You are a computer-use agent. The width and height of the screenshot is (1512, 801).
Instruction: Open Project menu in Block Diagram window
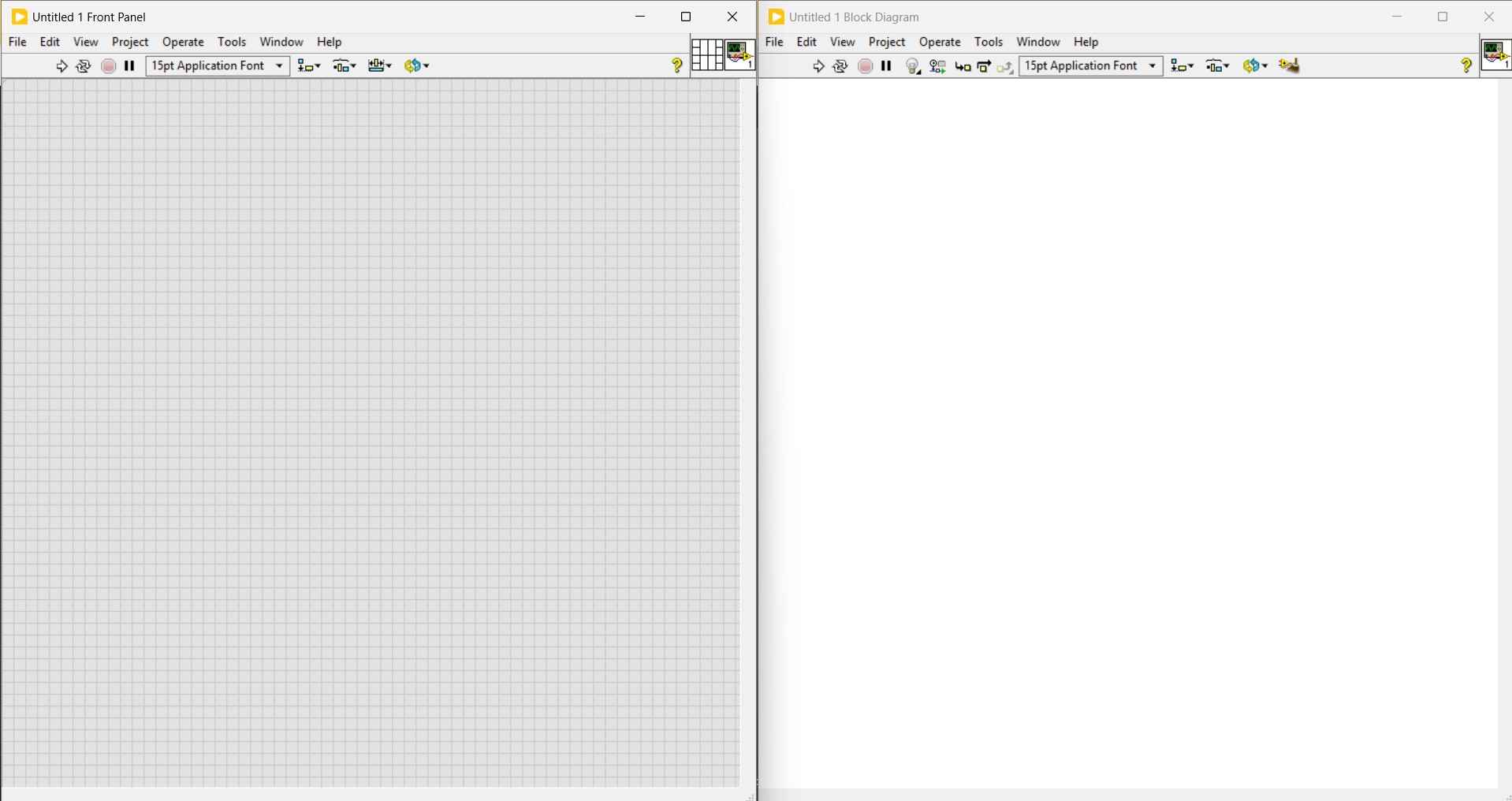[888, 43]
